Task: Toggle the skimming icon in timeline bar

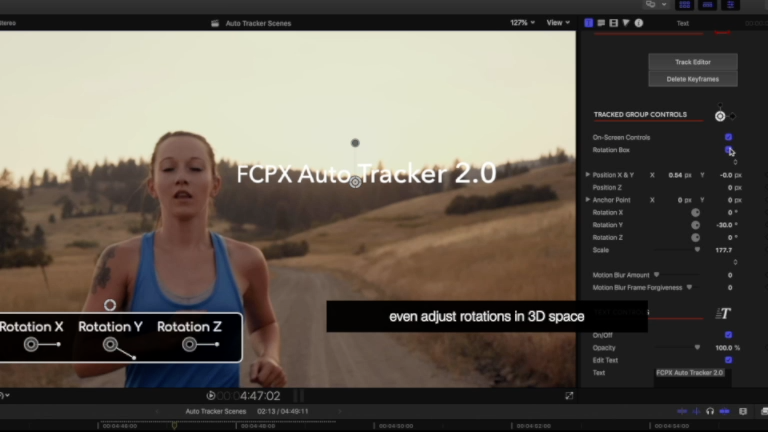Action: 682,411
